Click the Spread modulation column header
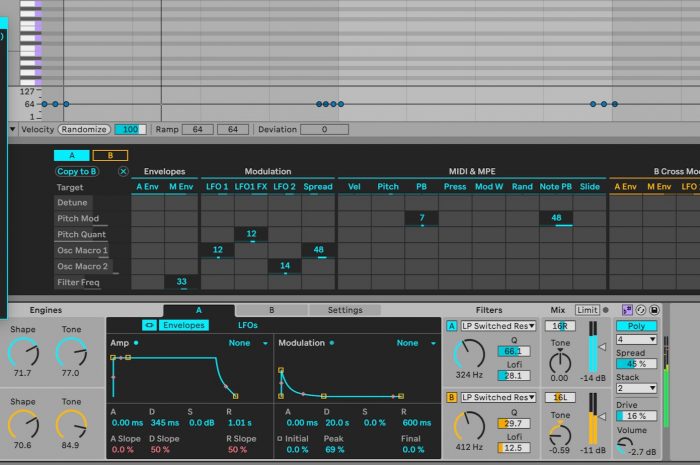The image size is (700, 465). pyautogui.click(x=318, y=187)
